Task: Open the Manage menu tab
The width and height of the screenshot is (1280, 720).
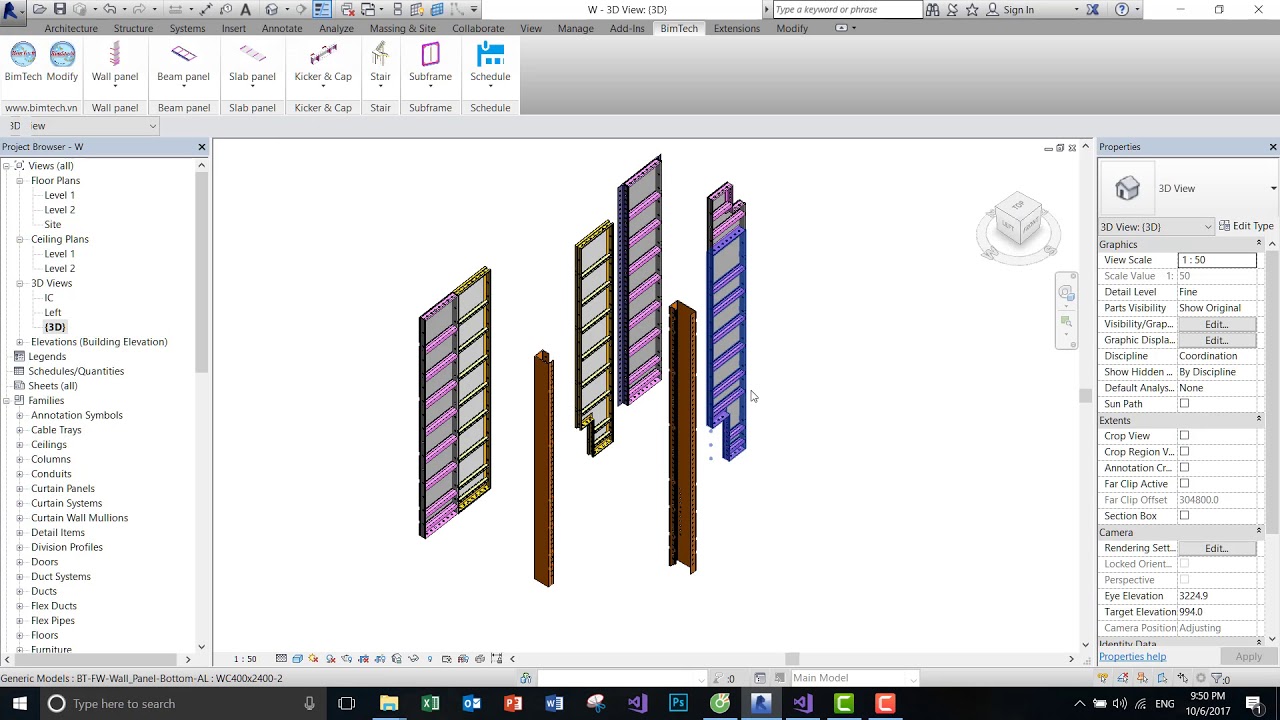Action: [x=575, y=28]
